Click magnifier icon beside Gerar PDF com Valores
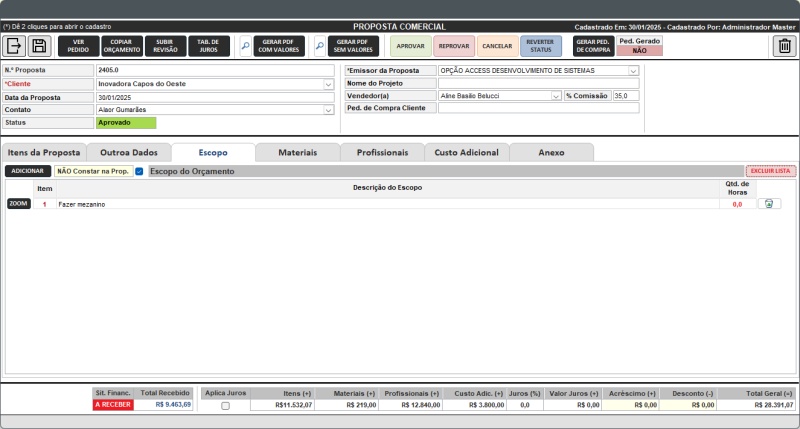Image resolution: width=800 pixels, height=429 pixels. pos(246,46)
